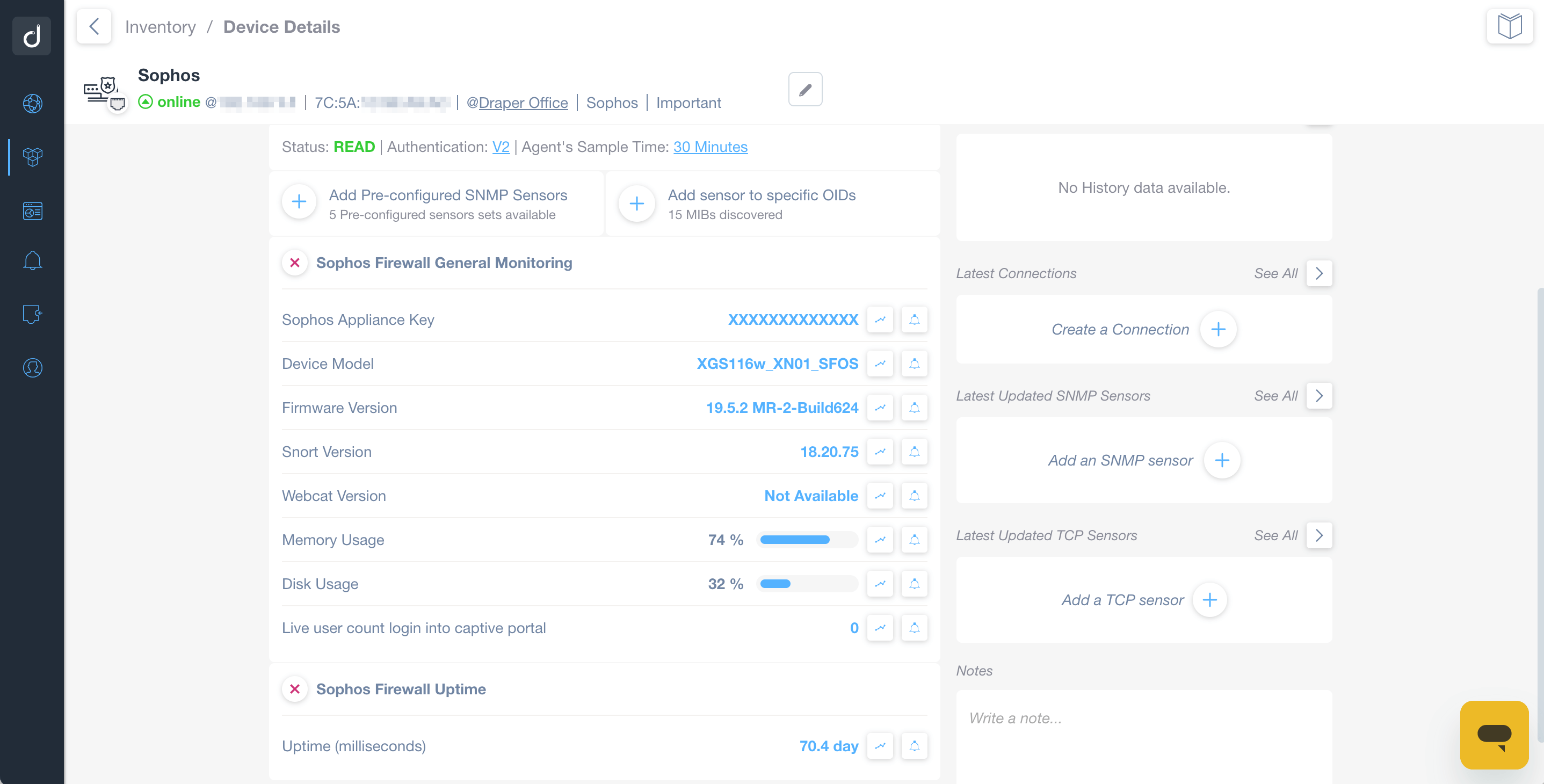Click the Memory Usage 74% progress bar
The height and width of the screenshot is (784, 1544).
click(x=807, y=540)
